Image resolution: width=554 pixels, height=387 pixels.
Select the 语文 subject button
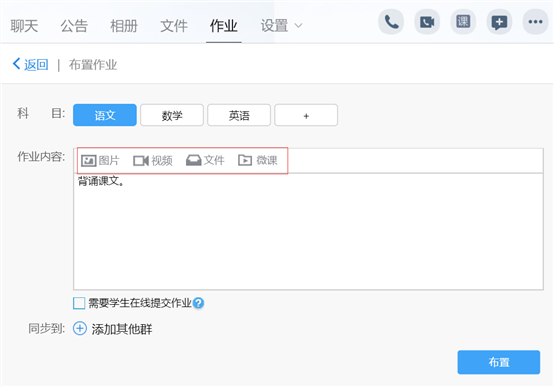105,115
